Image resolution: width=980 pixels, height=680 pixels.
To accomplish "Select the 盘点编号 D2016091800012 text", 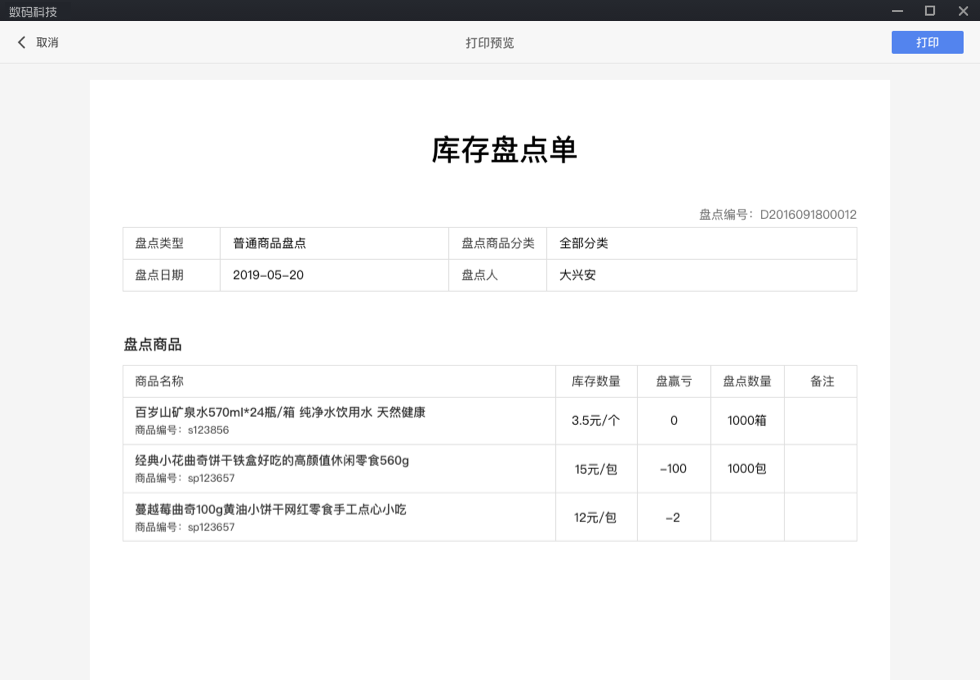I will [777, 214].
